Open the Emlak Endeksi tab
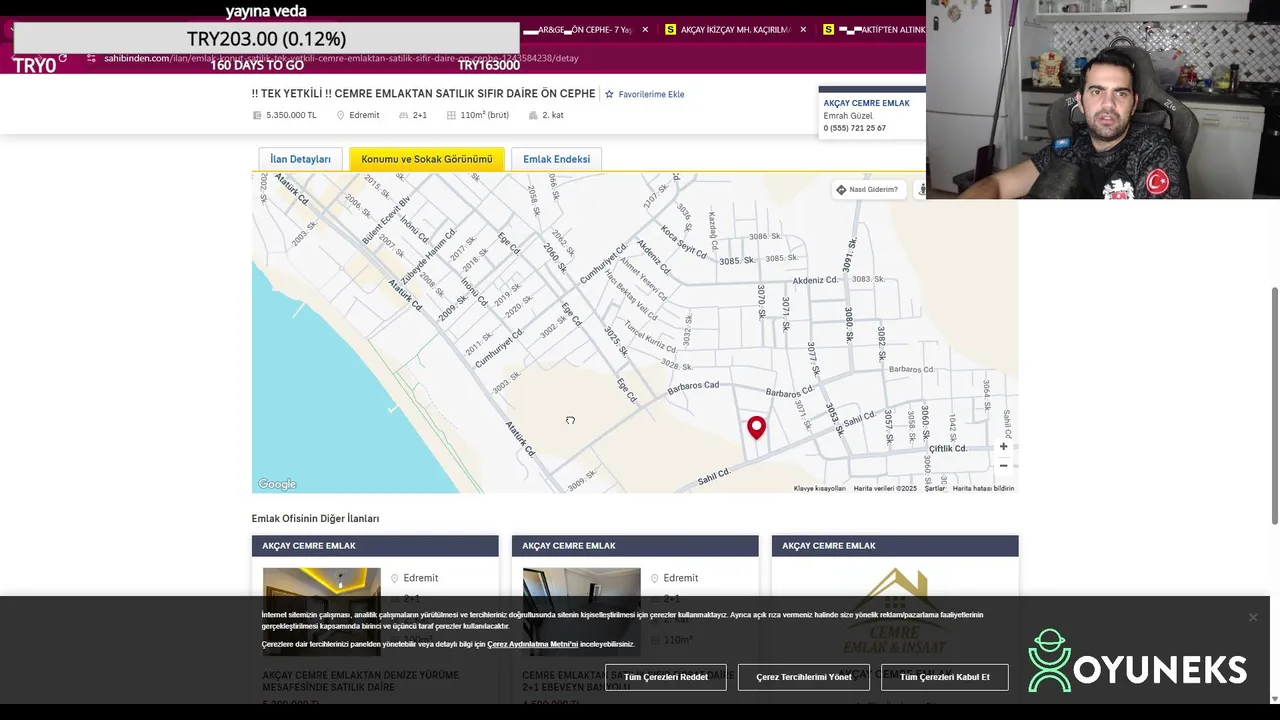The image size is (1280, 720). click(556, 159)
